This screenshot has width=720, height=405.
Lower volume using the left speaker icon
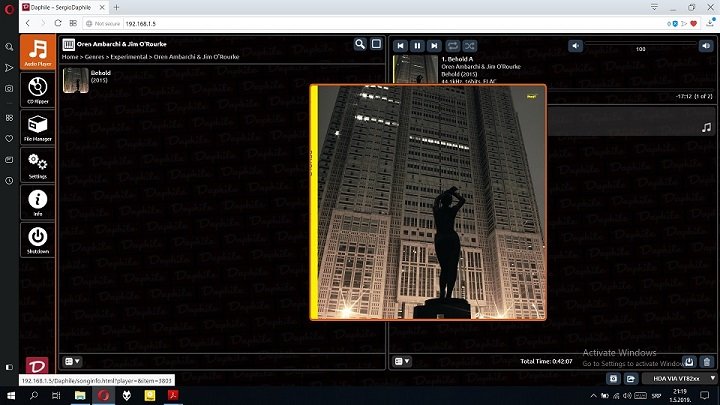575,45
